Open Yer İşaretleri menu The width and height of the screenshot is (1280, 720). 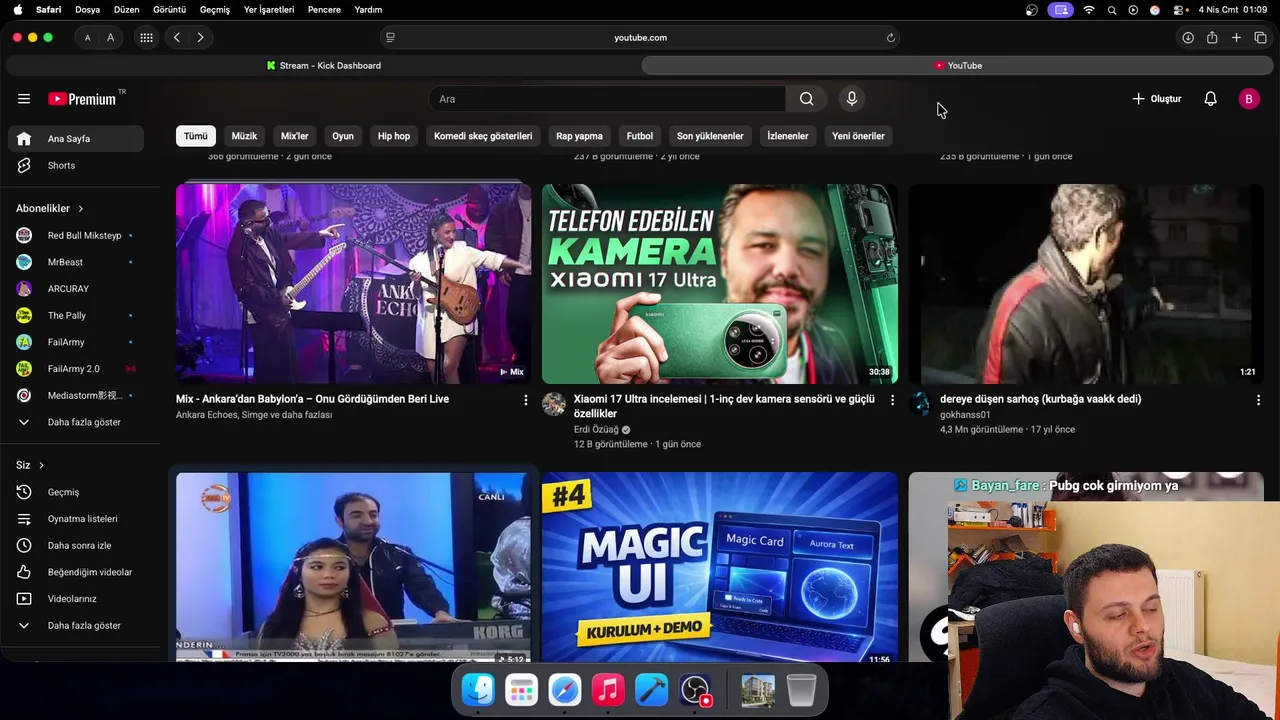269,10
